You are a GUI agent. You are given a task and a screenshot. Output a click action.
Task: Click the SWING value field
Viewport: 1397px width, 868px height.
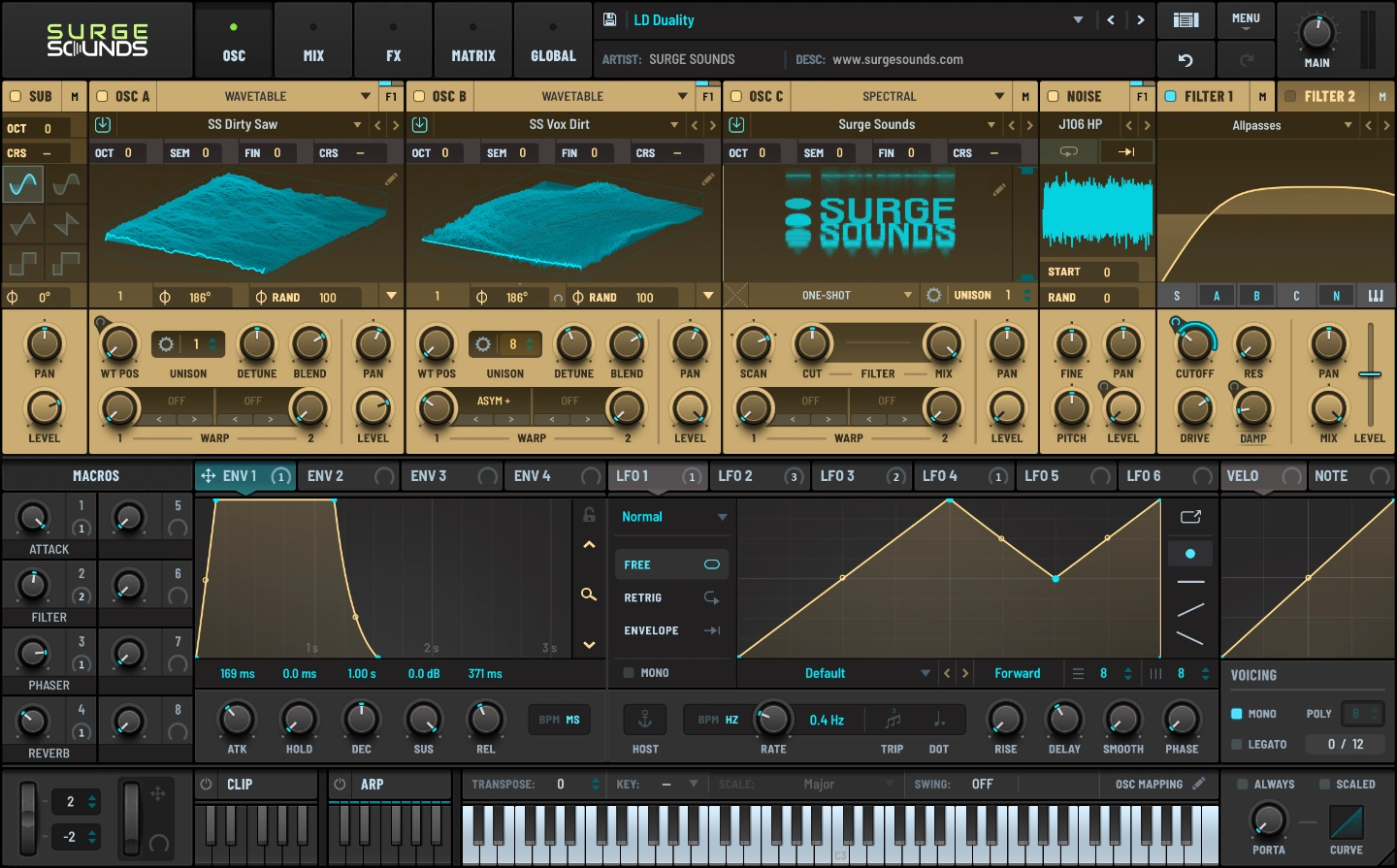tap(983, 784)
